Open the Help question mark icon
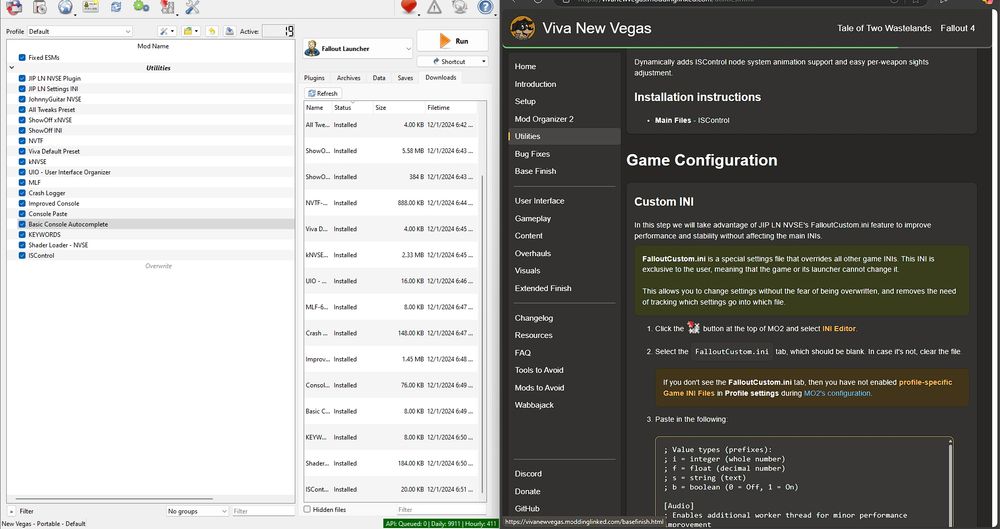 point(485,7)
